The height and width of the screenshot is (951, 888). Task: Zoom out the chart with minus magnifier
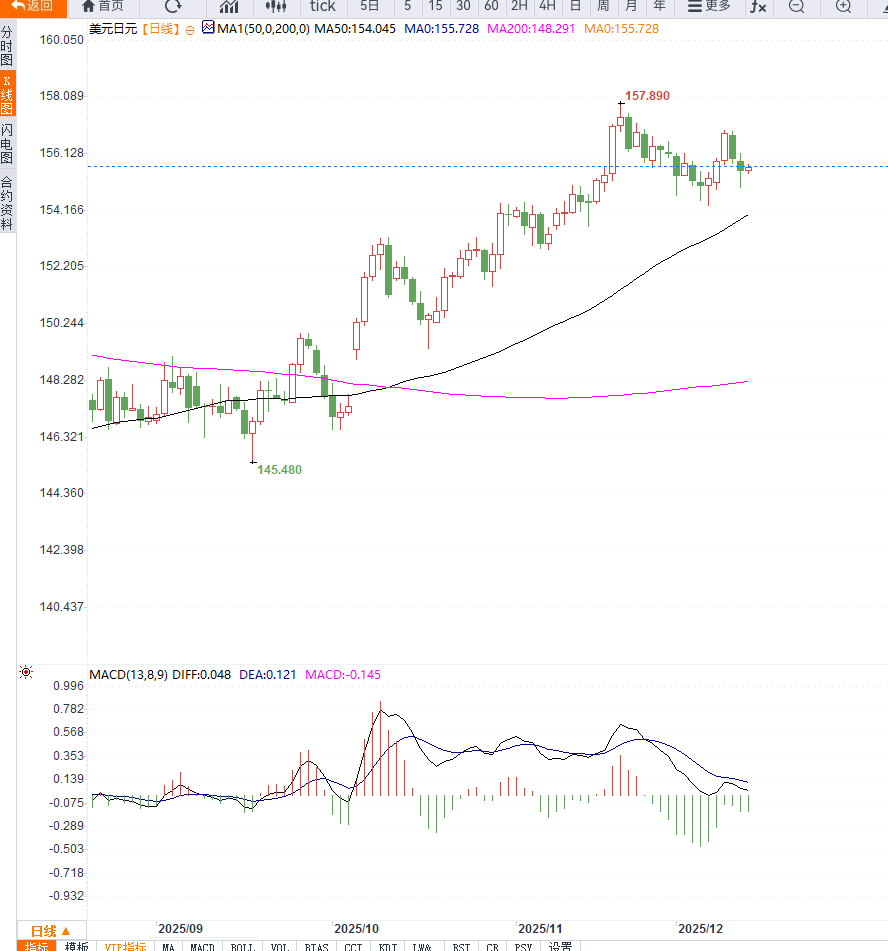pos(796,7)
